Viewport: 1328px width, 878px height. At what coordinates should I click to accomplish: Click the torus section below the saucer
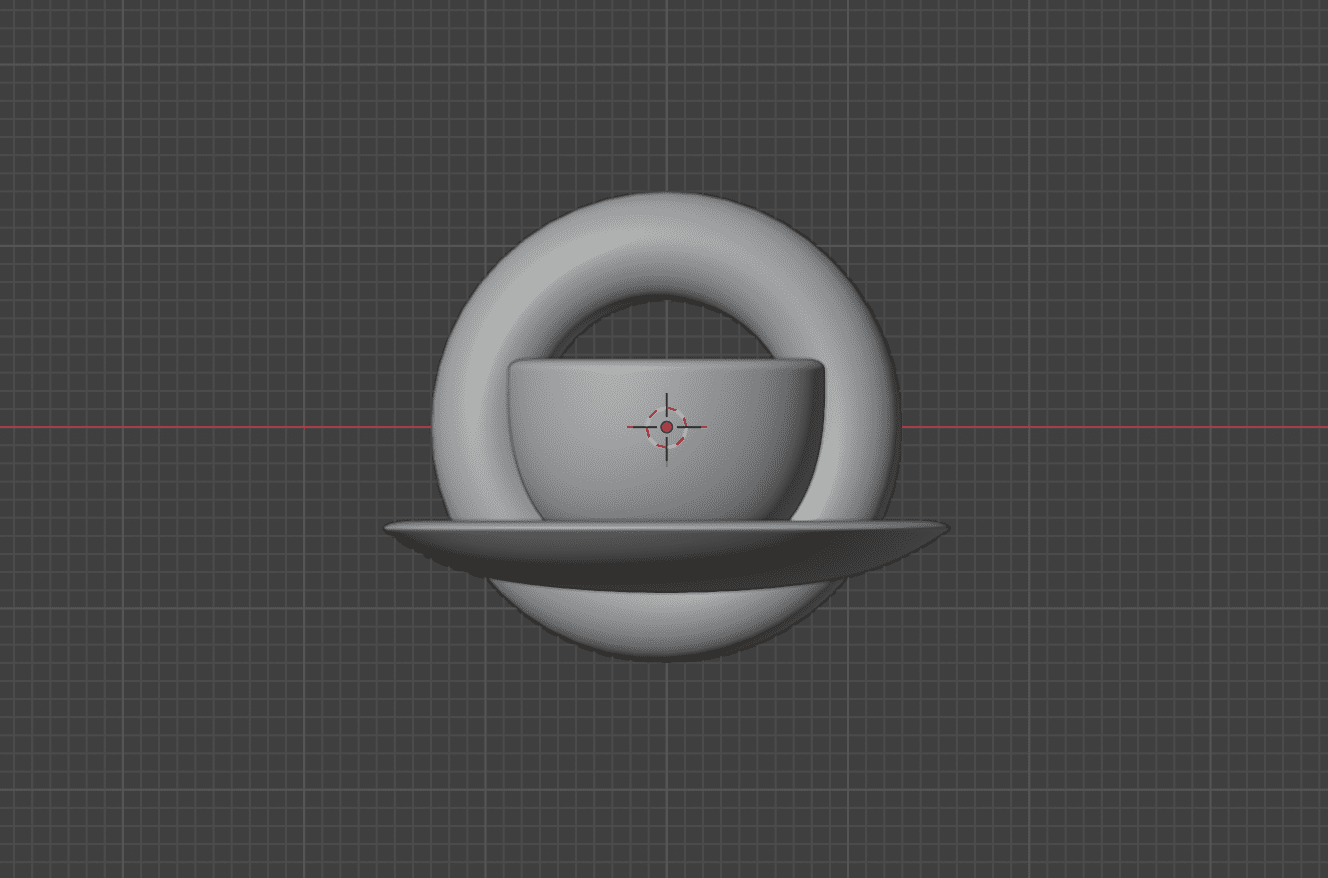coord(666,625)
